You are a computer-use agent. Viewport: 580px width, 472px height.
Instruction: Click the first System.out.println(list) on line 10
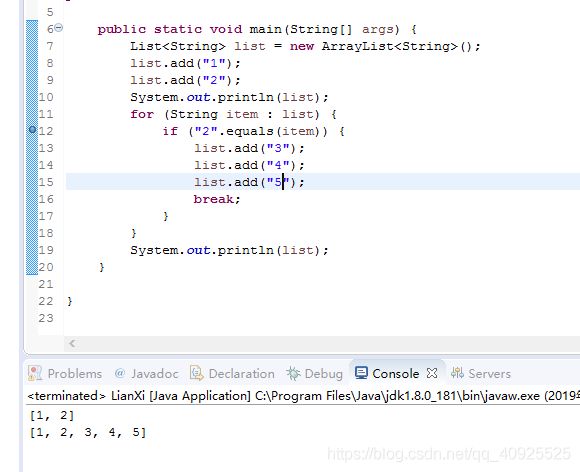[229, 97]
